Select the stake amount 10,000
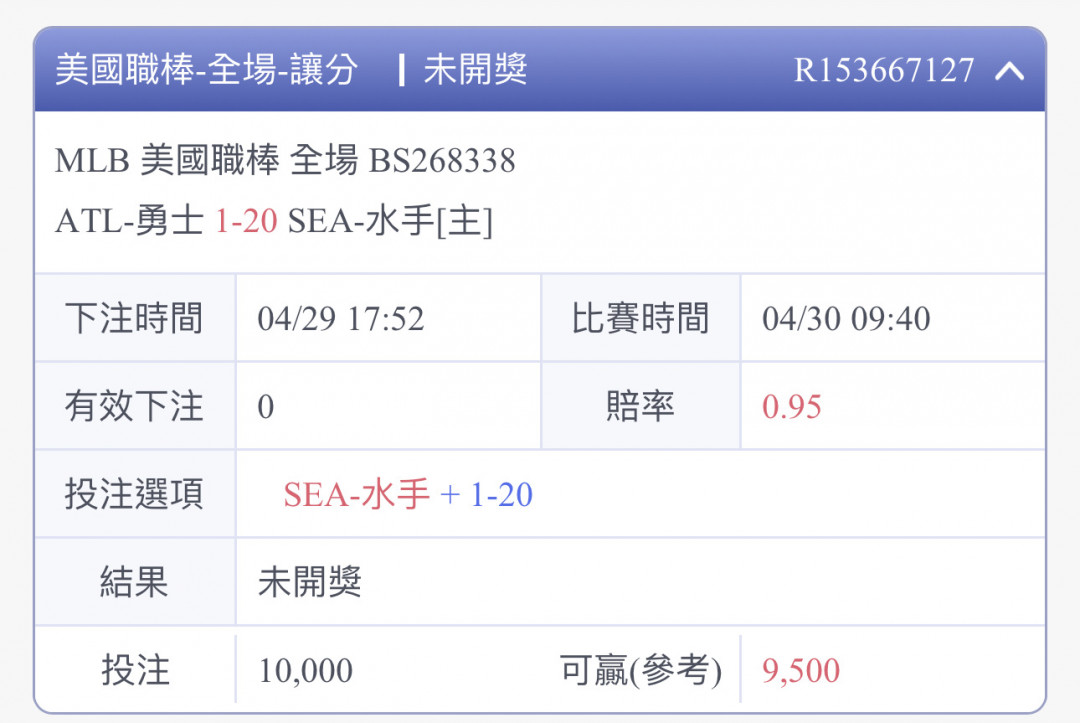The image size is (1080, 723). point(305,671)
